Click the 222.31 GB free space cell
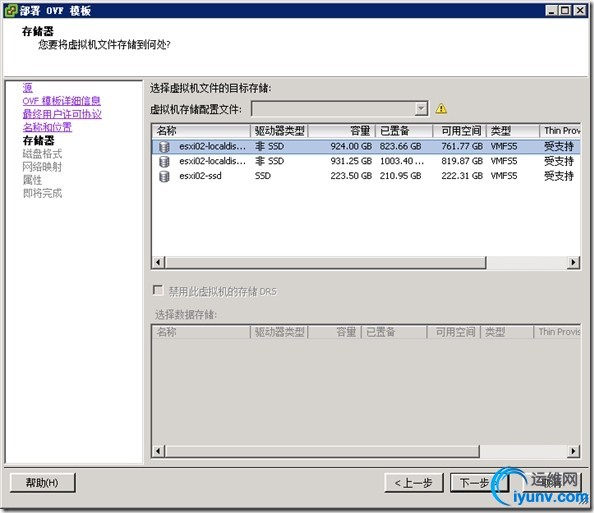Viewport: 594px width, 513px height. click(x=462, y=176)
